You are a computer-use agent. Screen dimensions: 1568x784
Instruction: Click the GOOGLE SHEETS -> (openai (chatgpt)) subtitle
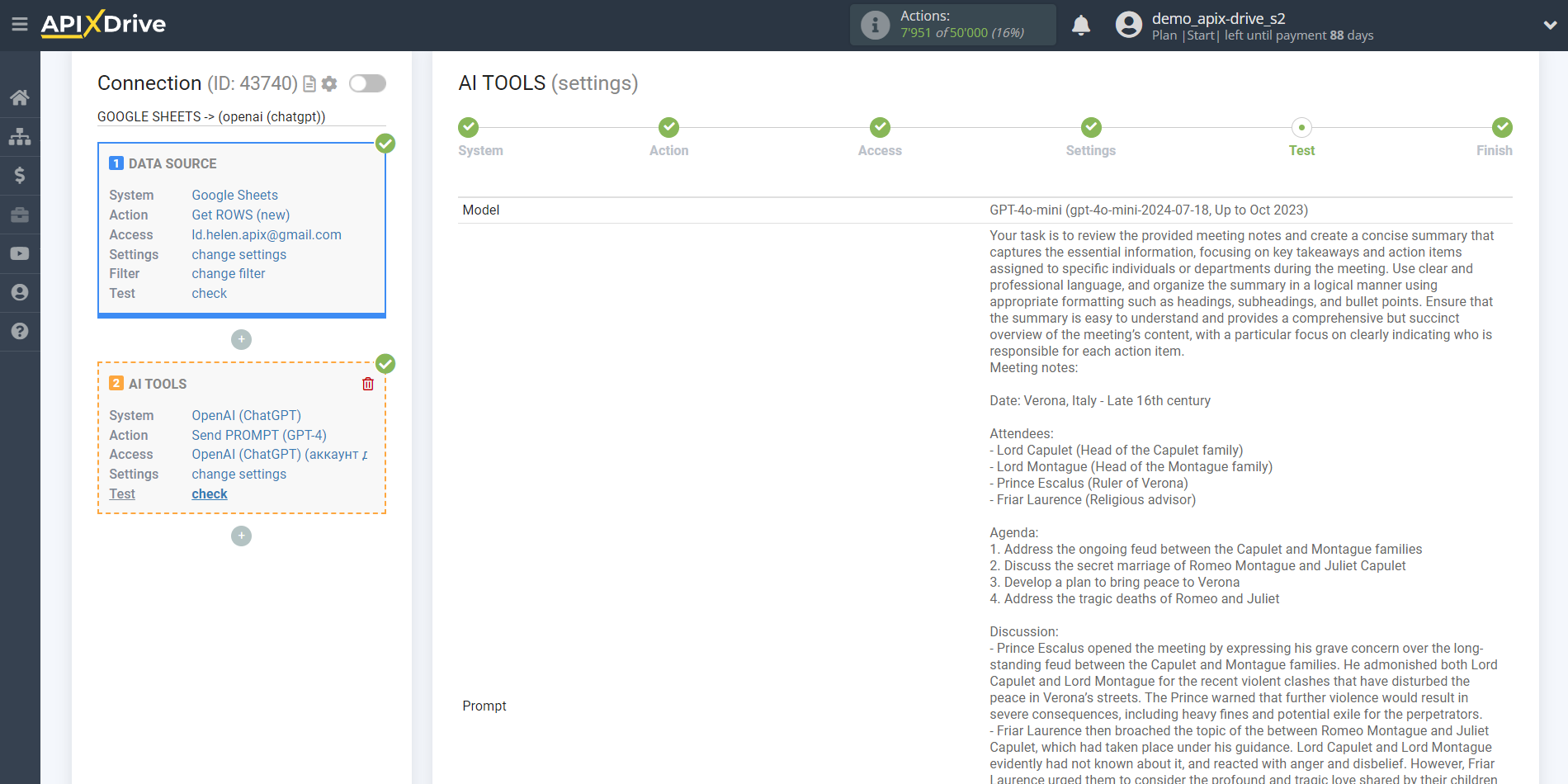pyautogui.click(x=211, y=116)
